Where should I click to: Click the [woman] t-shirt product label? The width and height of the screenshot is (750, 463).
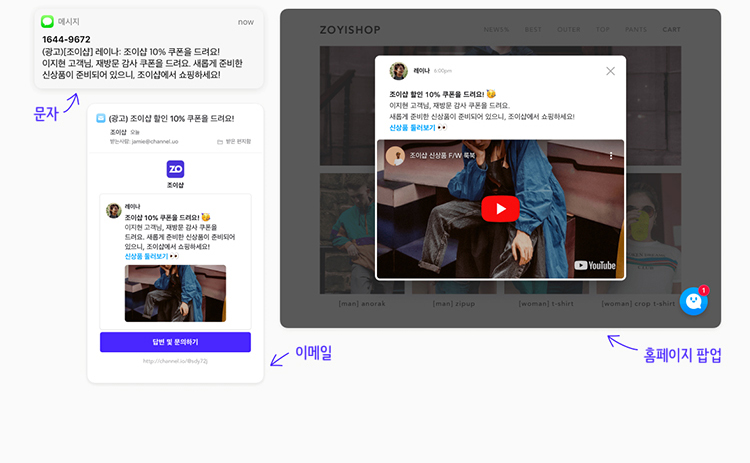(x=546, y=304)
